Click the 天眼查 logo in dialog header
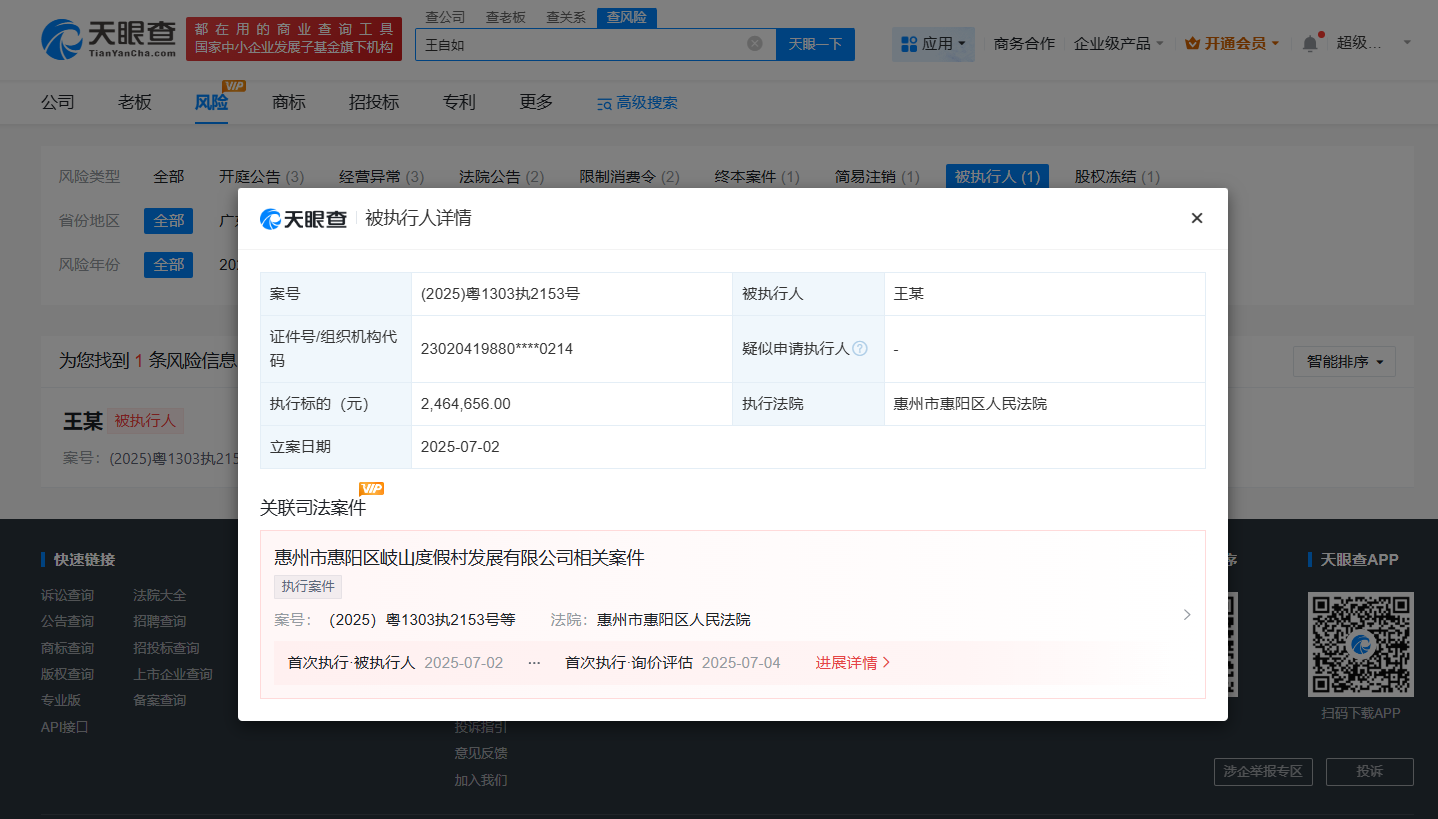The height and width of the screenshot is (819, 1438). click(304, 219)
